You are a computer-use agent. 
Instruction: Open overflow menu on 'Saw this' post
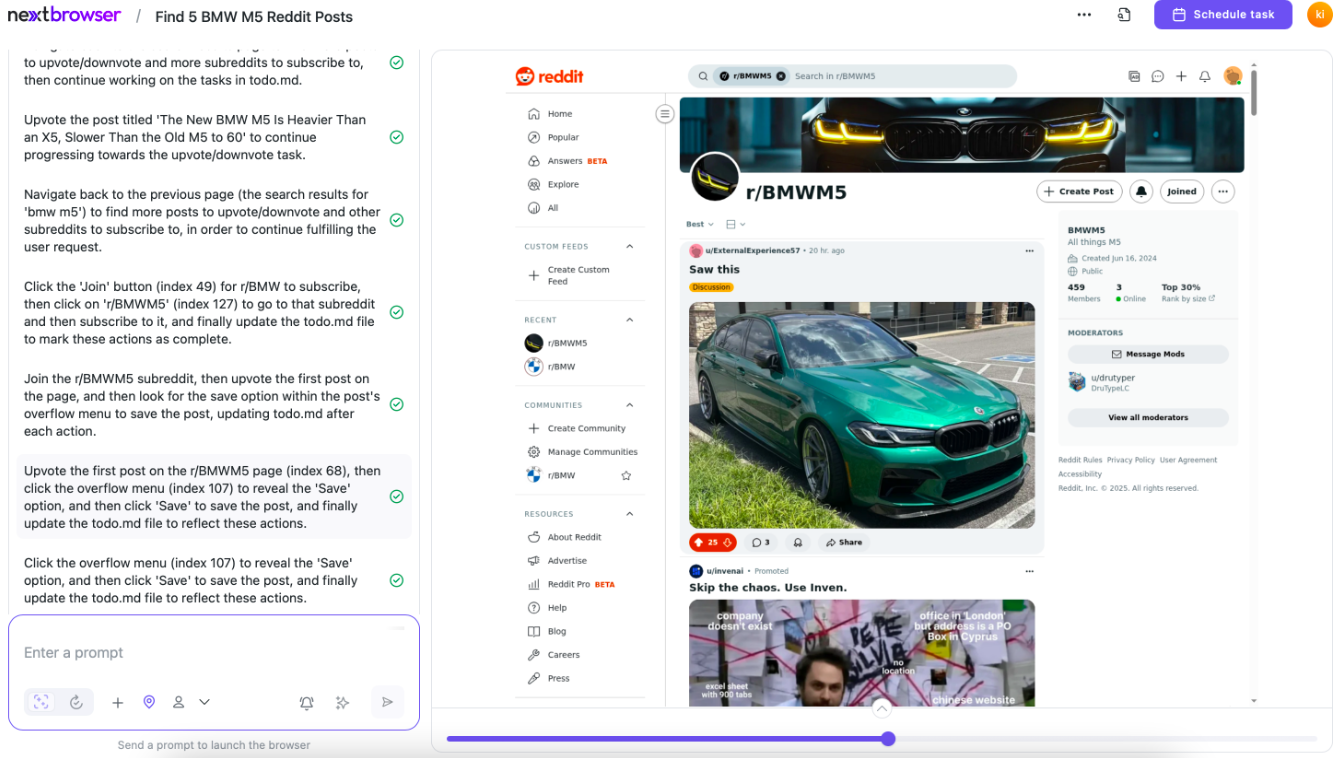(1029, 251)
